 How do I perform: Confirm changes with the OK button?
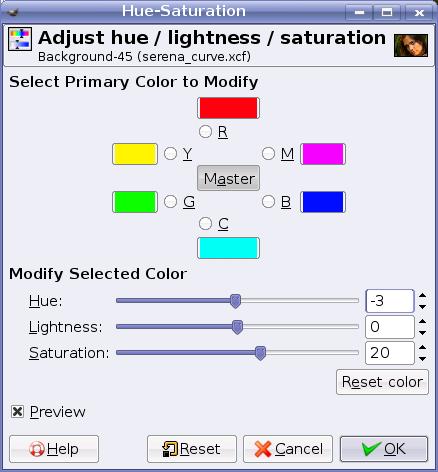click(x=384, y=449)
